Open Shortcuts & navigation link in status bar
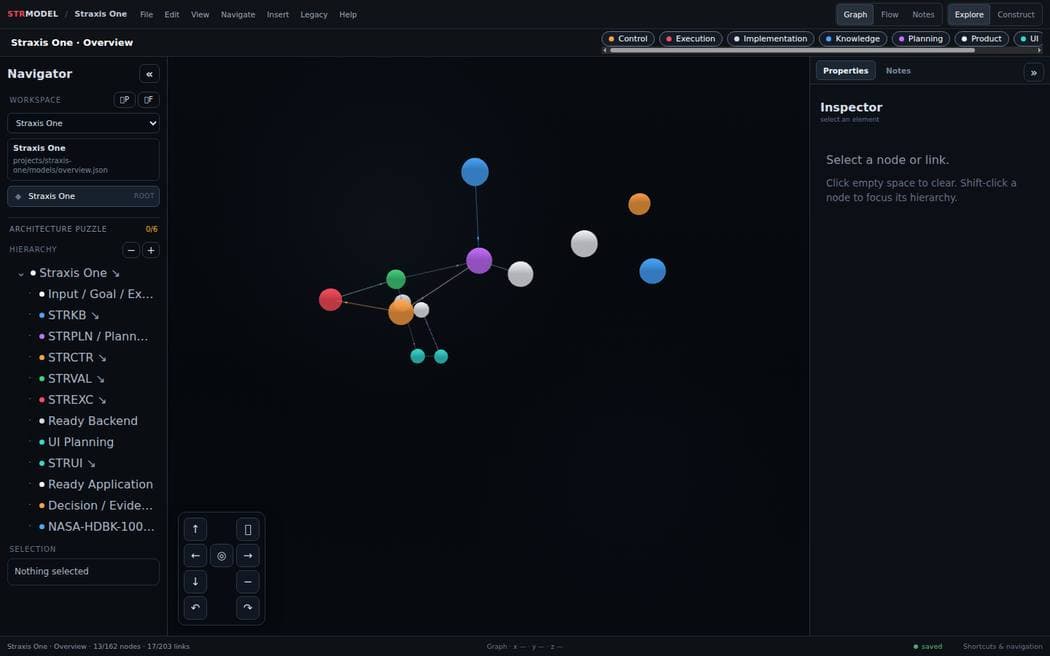This screenshot has width=1050, height=656. [1002, 647]
